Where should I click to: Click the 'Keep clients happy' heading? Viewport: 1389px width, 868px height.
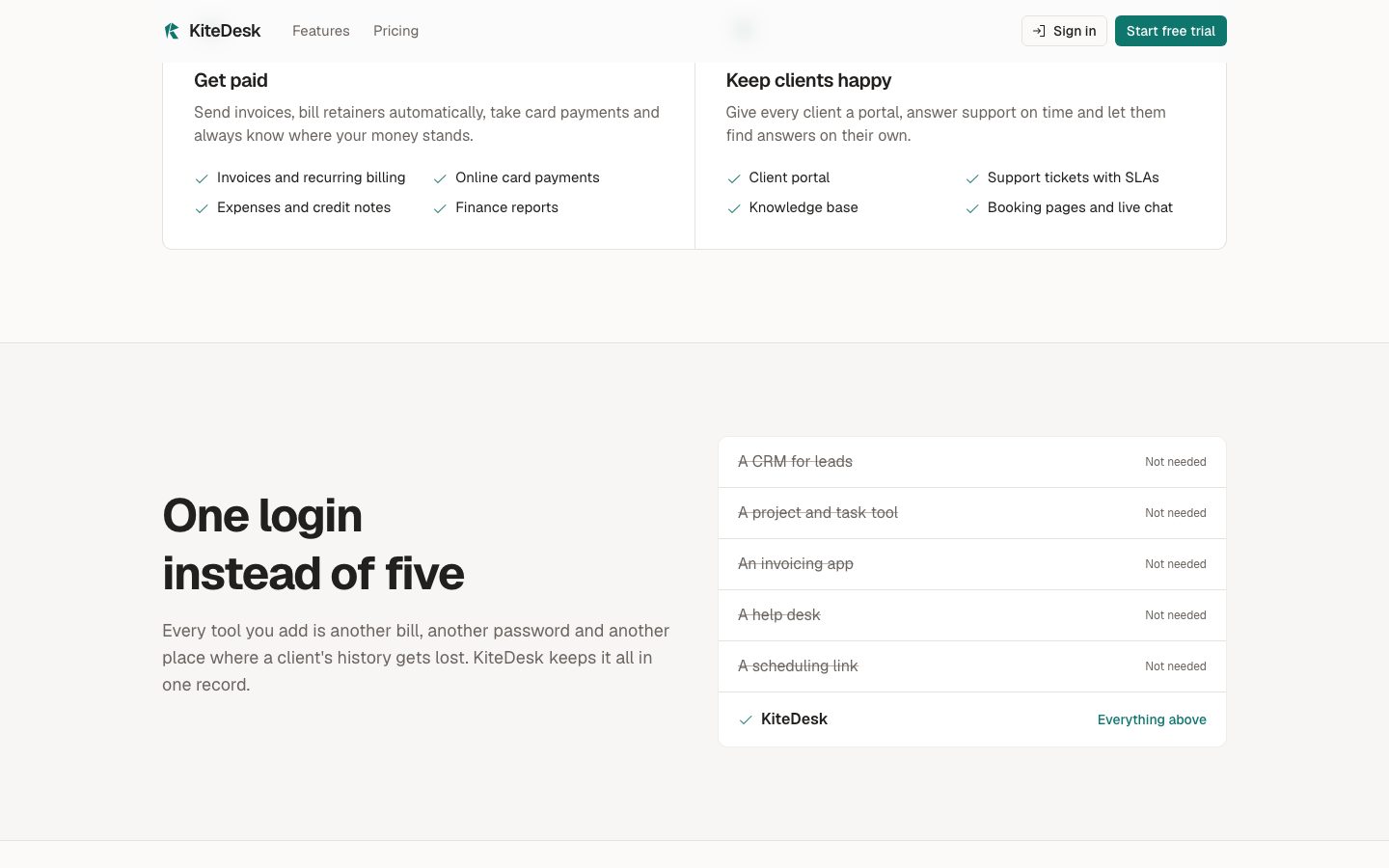point(808,80)
